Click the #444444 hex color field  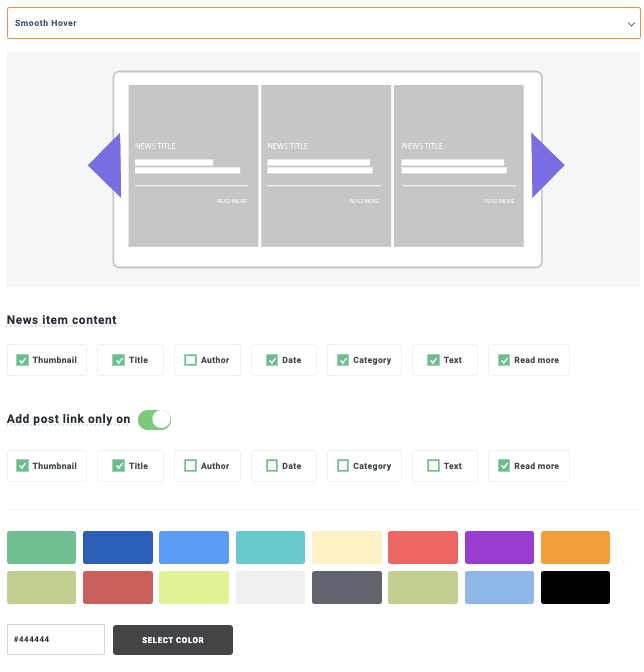click(x=56, y=640)
